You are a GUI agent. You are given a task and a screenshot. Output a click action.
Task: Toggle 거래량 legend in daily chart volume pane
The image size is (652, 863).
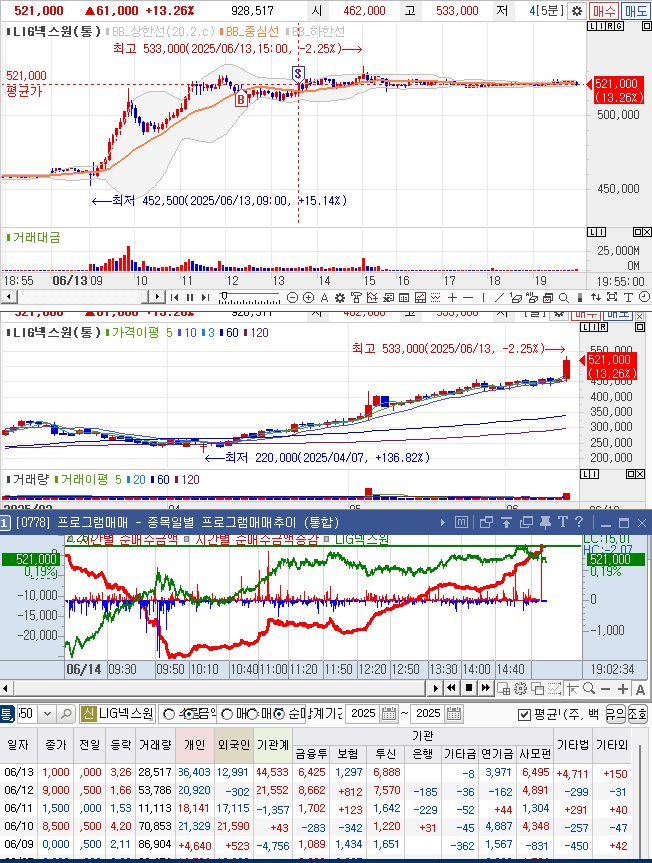(x=28, y=479)
